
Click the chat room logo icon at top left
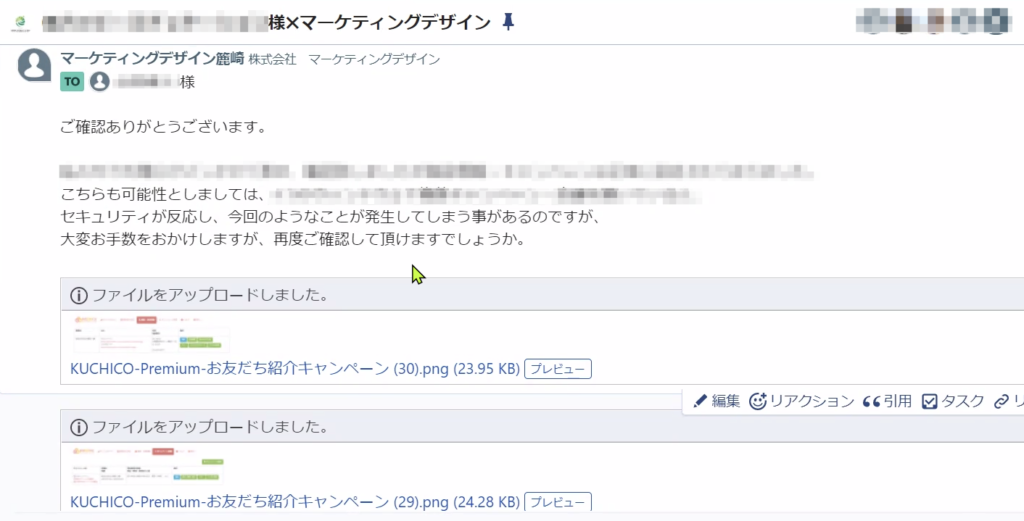click(x=20, y=23)
